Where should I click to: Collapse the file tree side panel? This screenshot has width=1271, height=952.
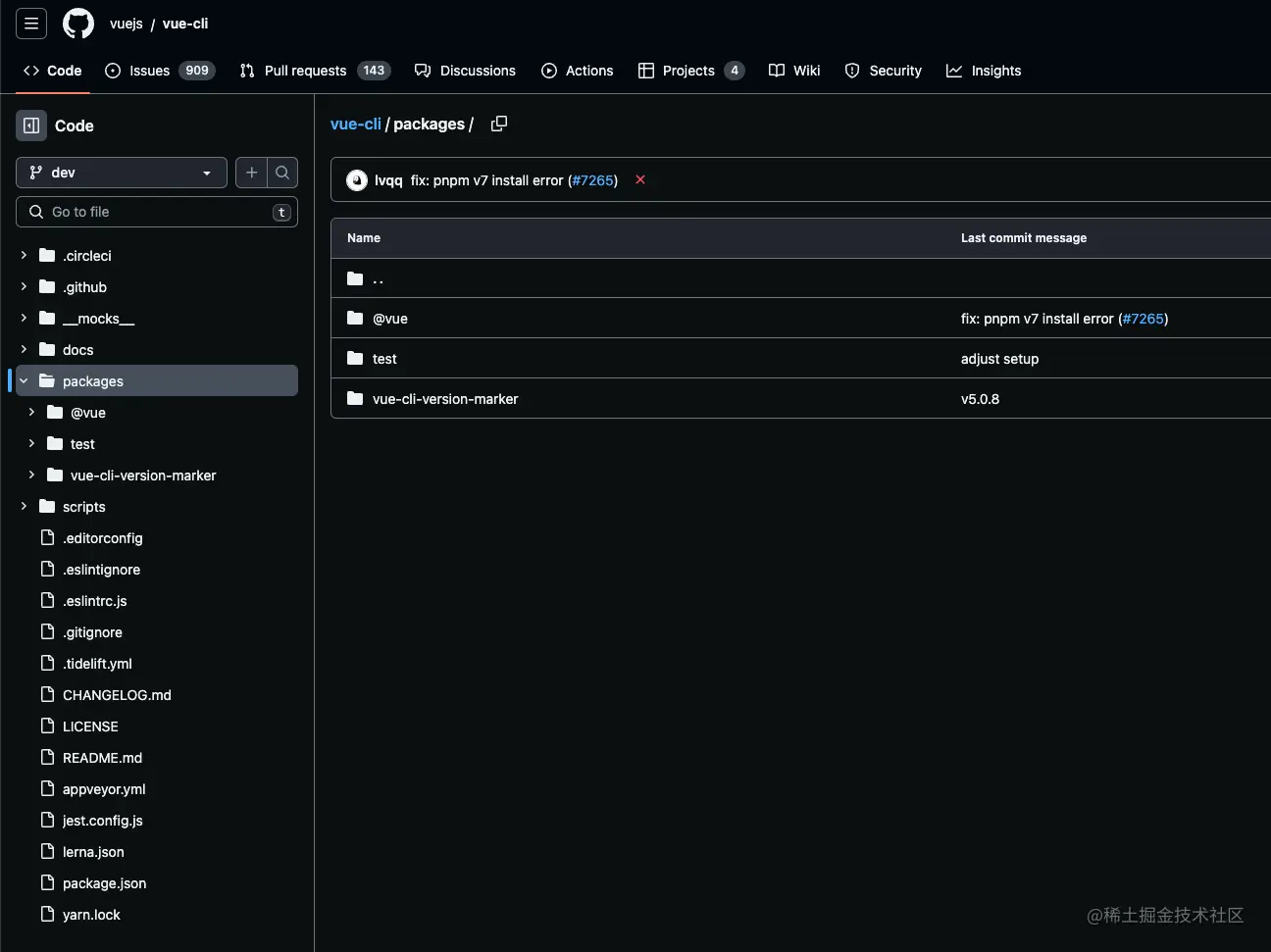pyautogui.click(x=31, y=125)
